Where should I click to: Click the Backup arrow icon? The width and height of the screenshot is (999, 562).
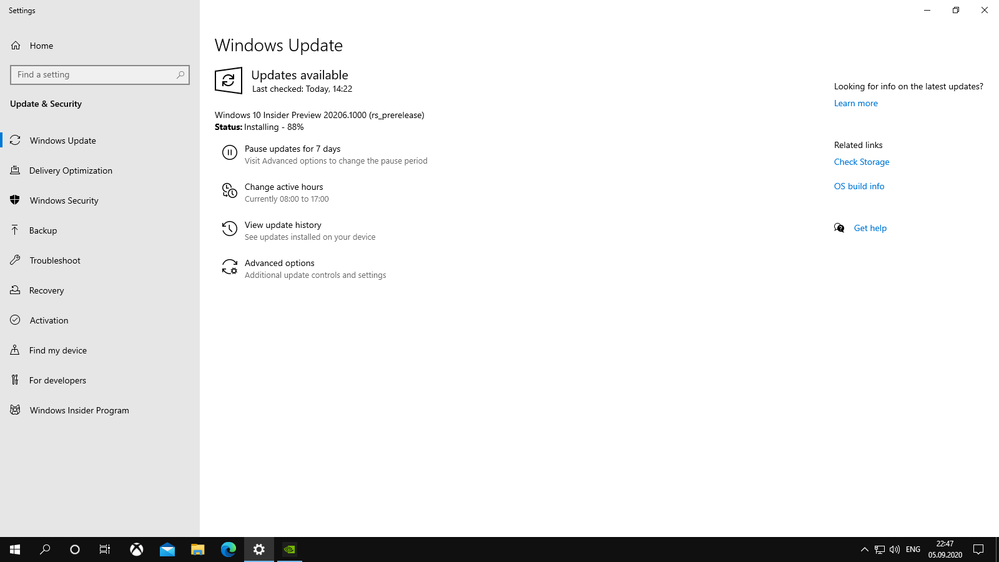click(15, 230)
